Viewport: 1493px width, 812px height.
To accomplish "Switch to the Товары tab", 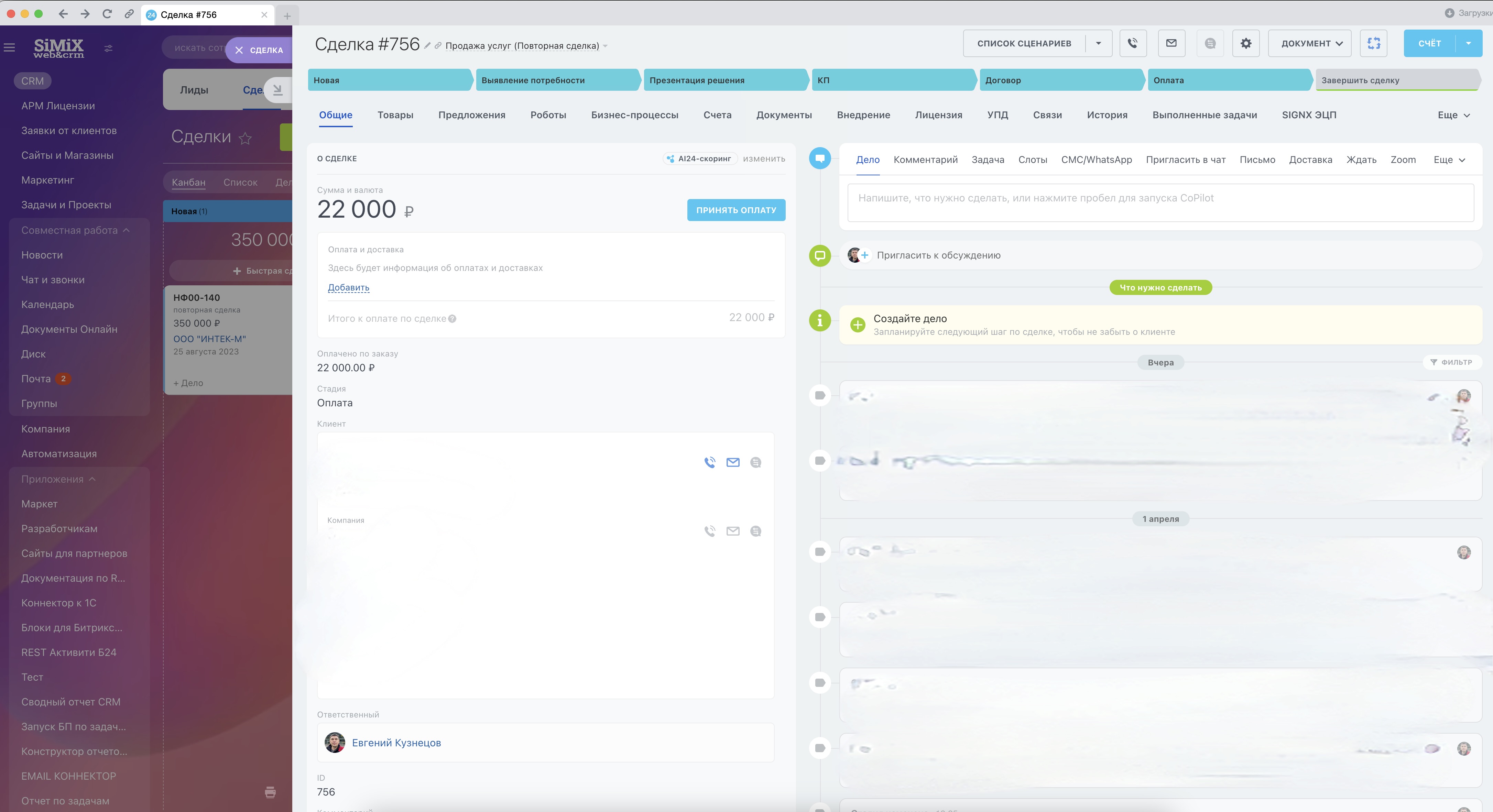I will pyautogui.click(x=395, y=115).
